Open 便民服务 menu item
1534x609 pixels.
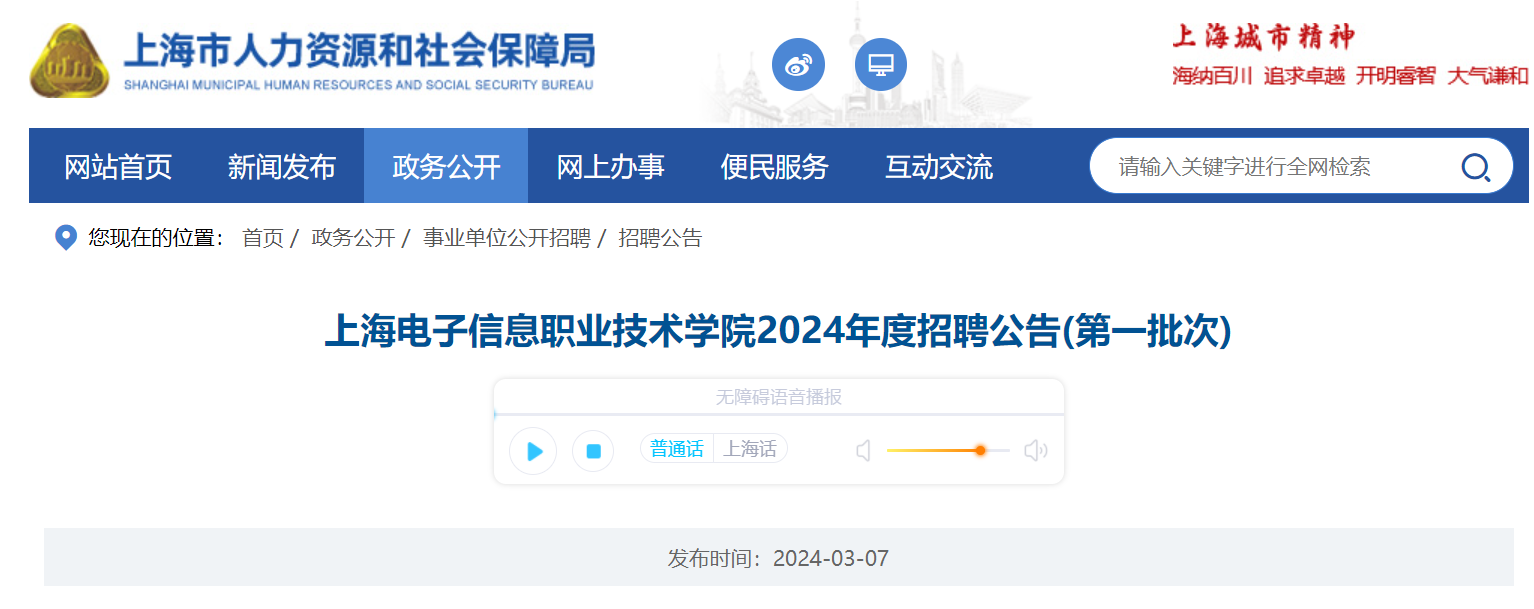775,166
